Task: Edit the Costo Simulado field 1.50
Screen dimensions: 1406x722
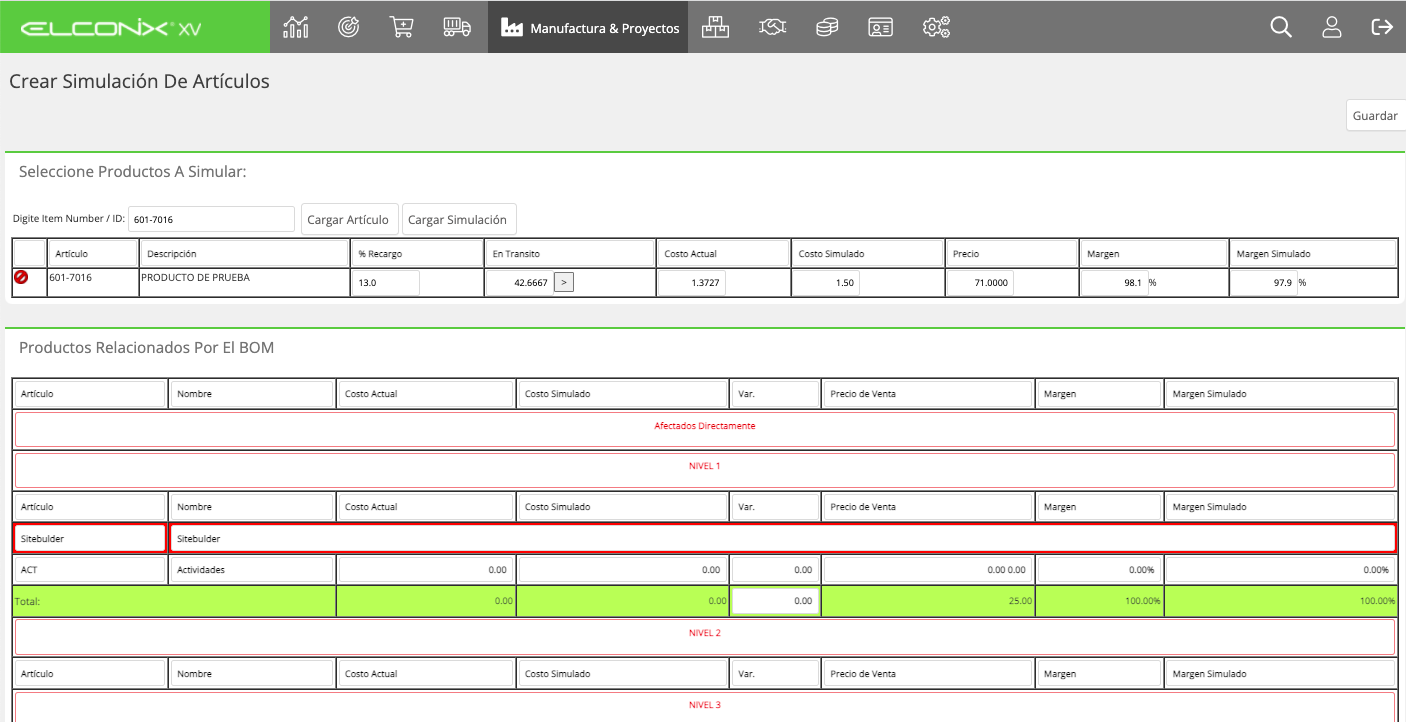Action: 825,283
